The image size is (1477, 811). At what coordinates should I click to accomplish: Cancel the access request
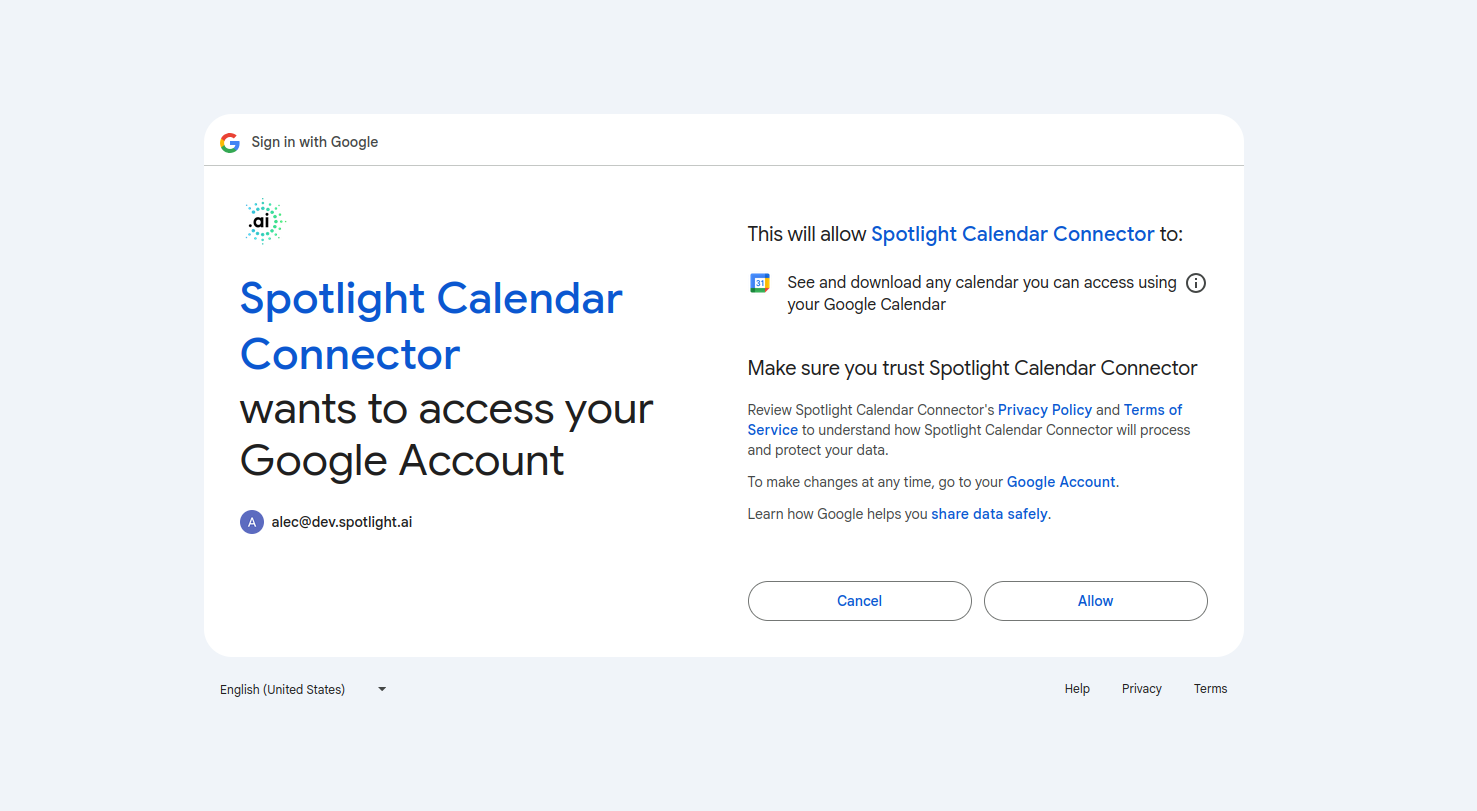point(860,601)
